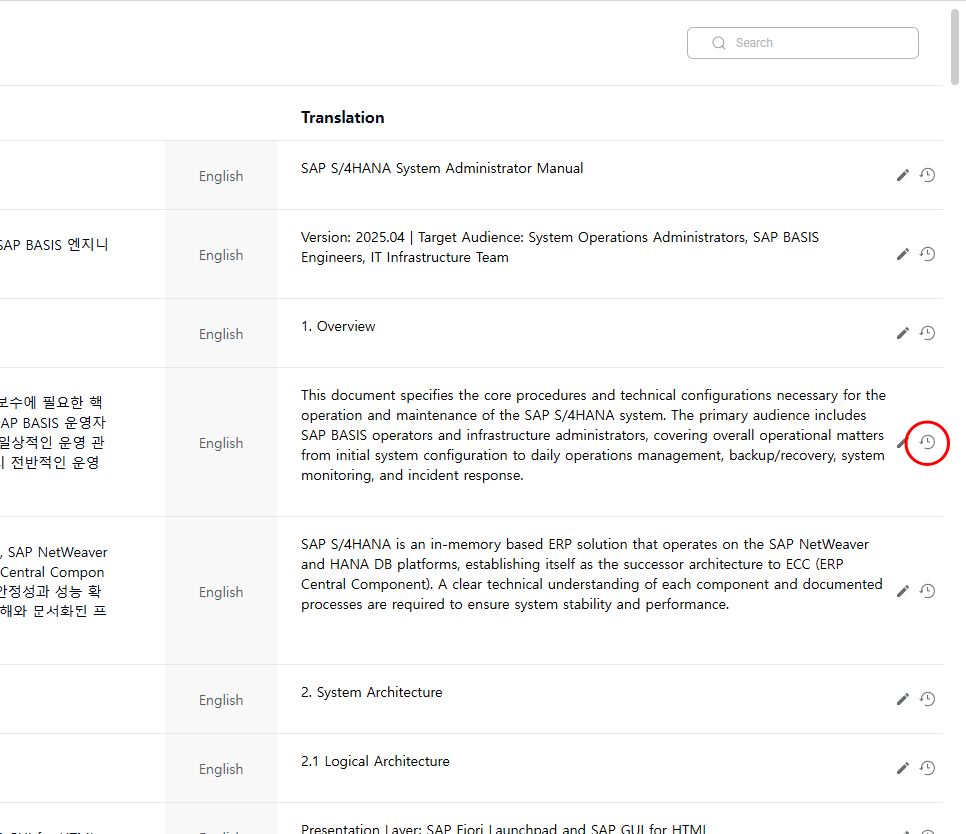Click edit pencil for '2. System Architecture'
This screenshot has height=834, width=966.
tap(902, 700)
